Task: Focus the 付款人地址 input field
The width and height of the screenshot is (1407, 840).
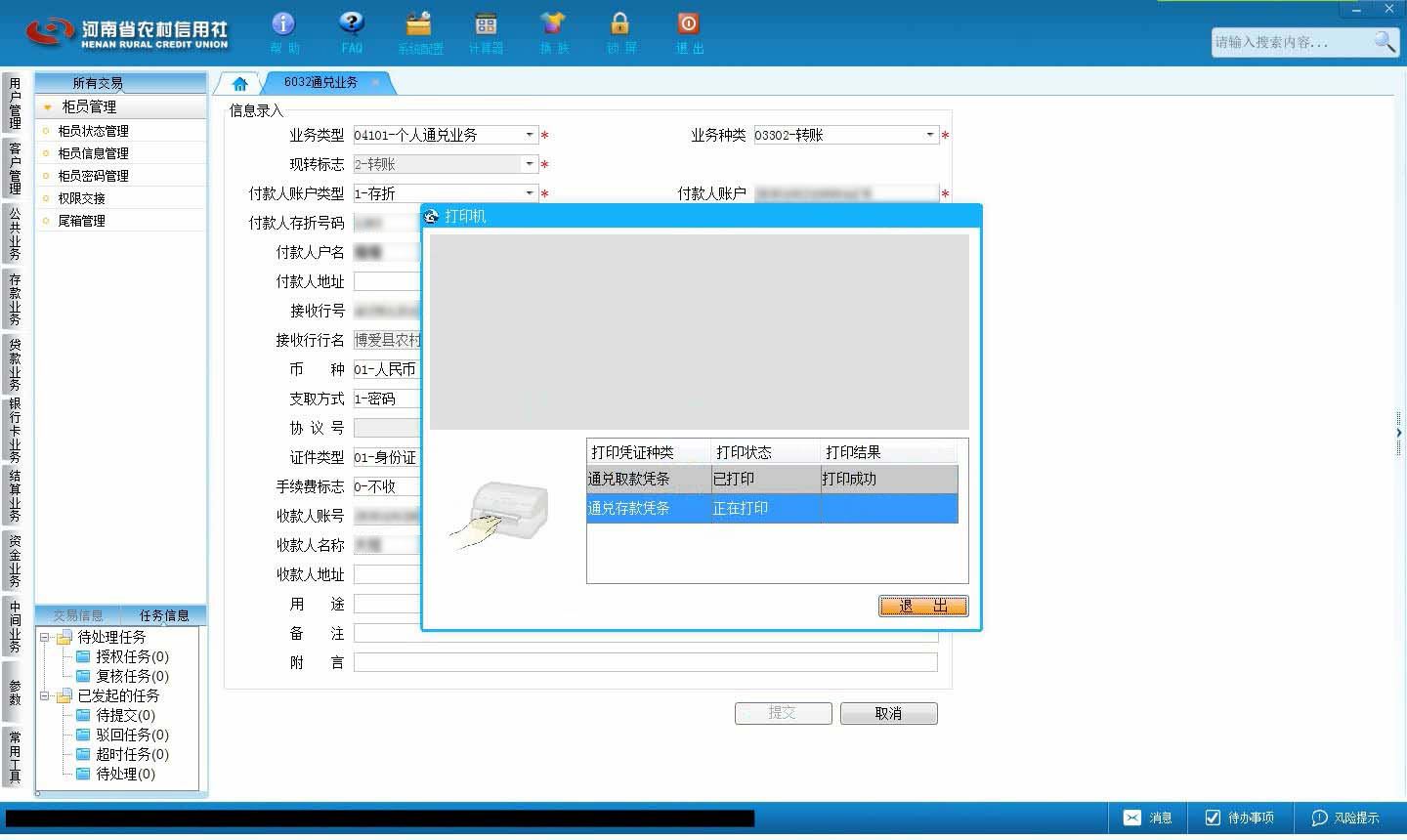Action: [x=387, y=281]
